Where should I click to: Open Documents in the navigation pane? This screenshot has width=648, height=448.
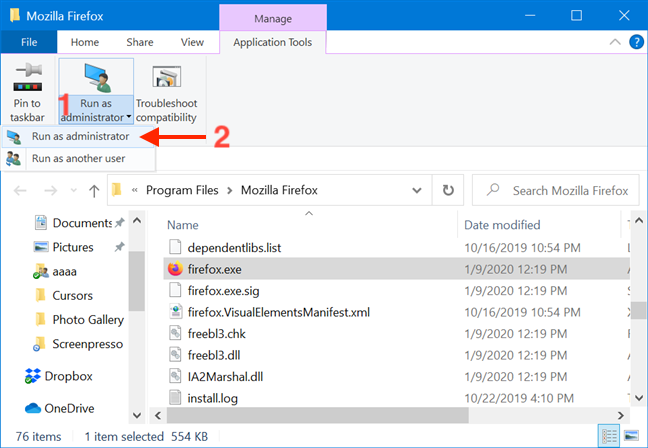tap(82, 223)
